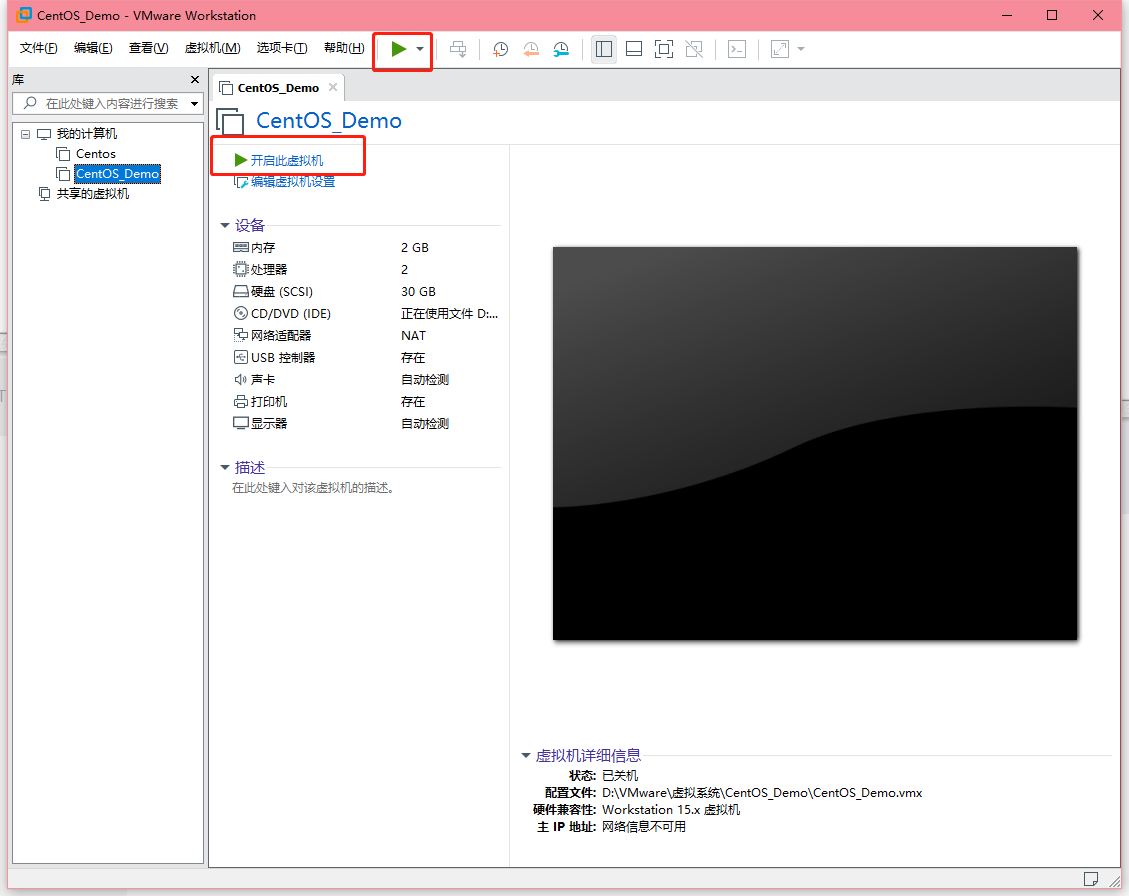Click the stretch guest display icon
The width and height of the screenshot is (1129, 896).
[x=780, y=49]
